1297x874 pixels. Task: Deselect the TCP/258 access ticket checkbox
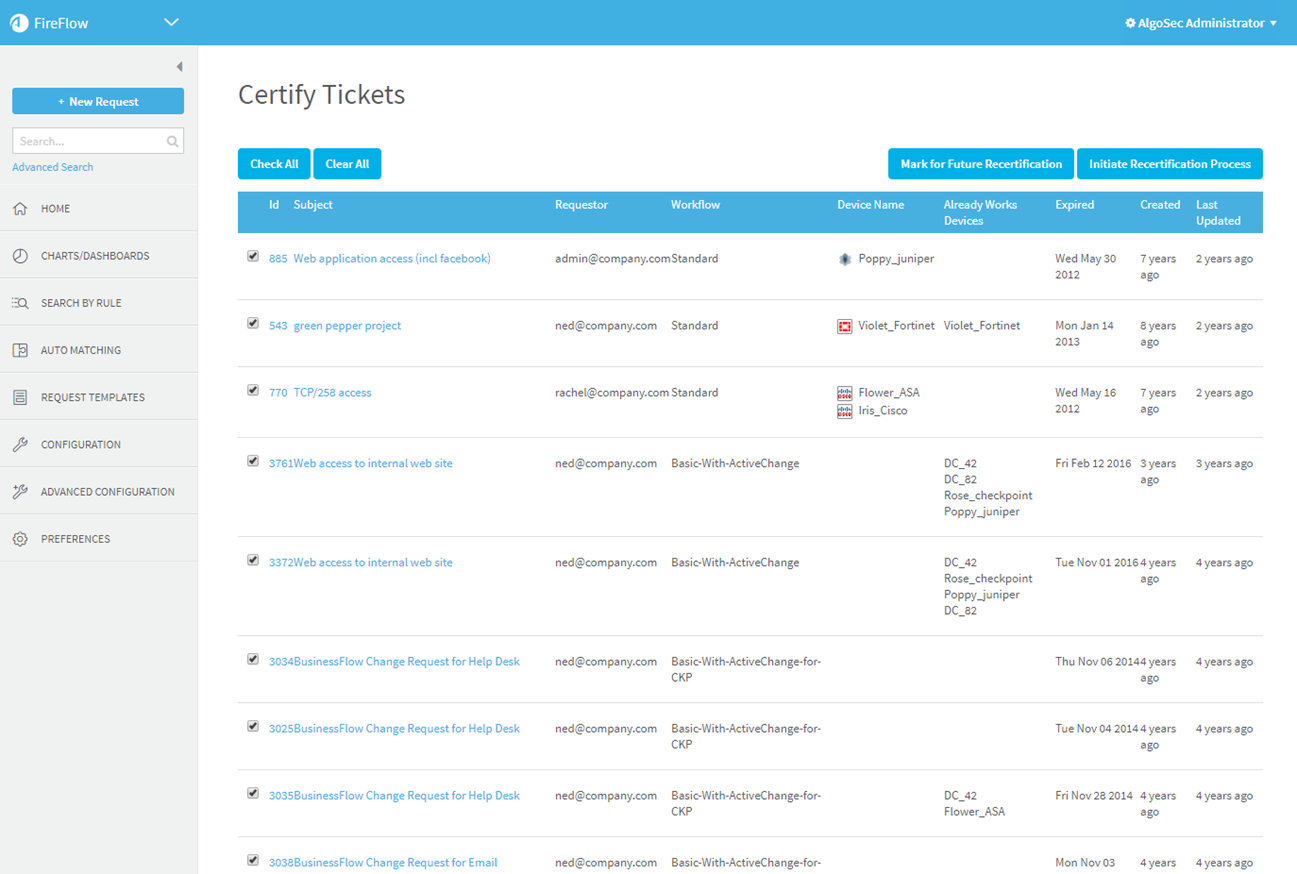(253, 391)
